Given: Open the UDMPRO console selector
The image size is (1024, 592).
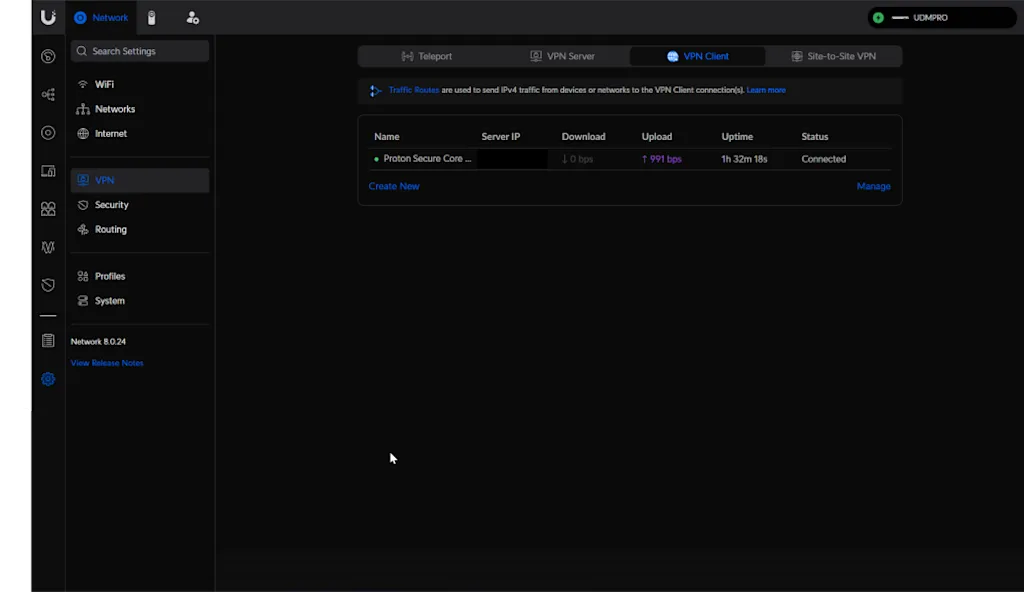Looking at the screenshot, I should pyautogui.click(x=941, y=18).
